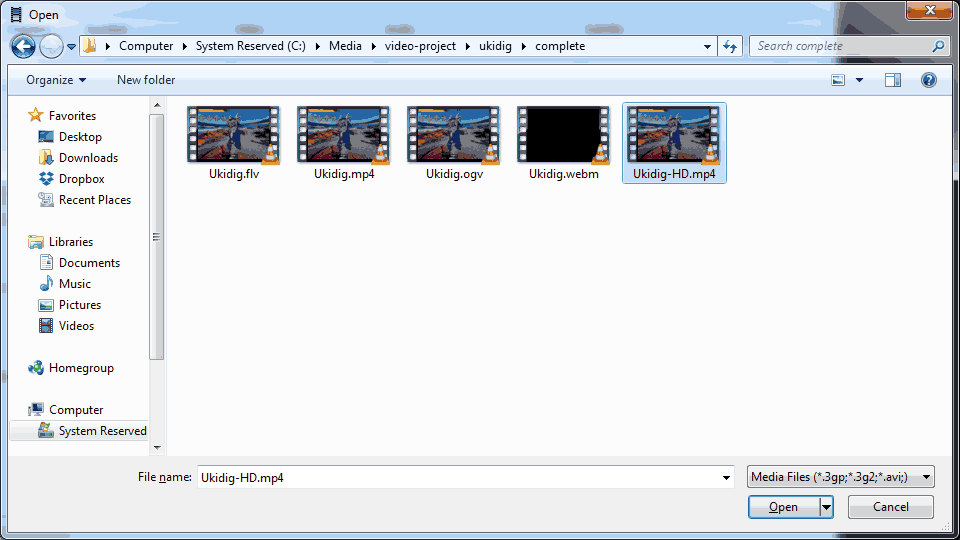The height and width of the screenshot is (540, 960).
Task: Open the recent locations dropdown arrow
Action: [x=71, y=47]
